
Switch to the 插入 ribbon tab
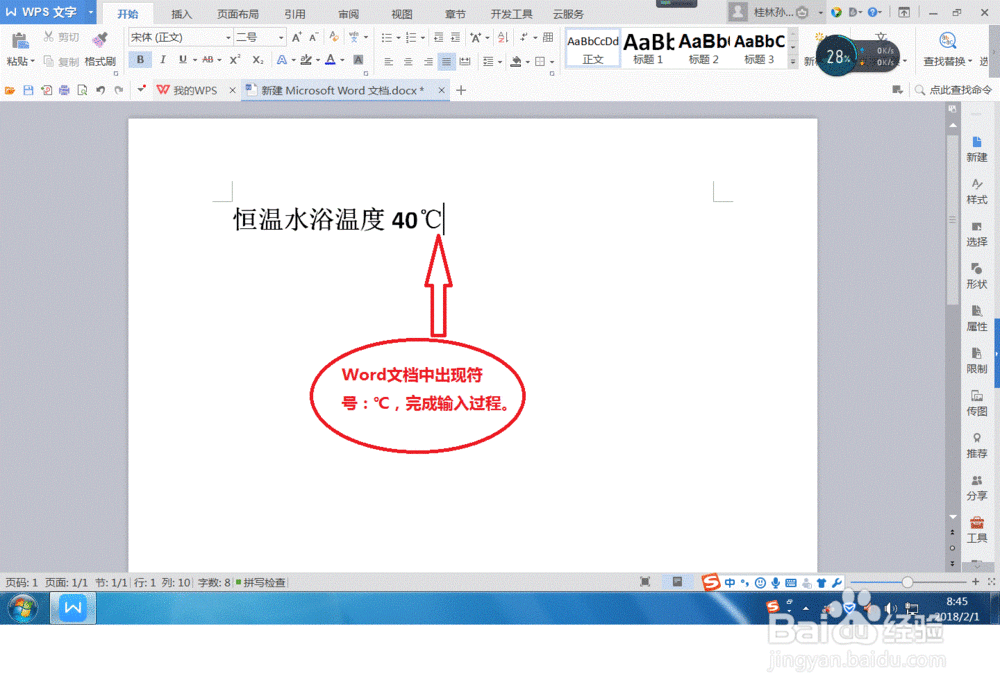click(182, 14)
